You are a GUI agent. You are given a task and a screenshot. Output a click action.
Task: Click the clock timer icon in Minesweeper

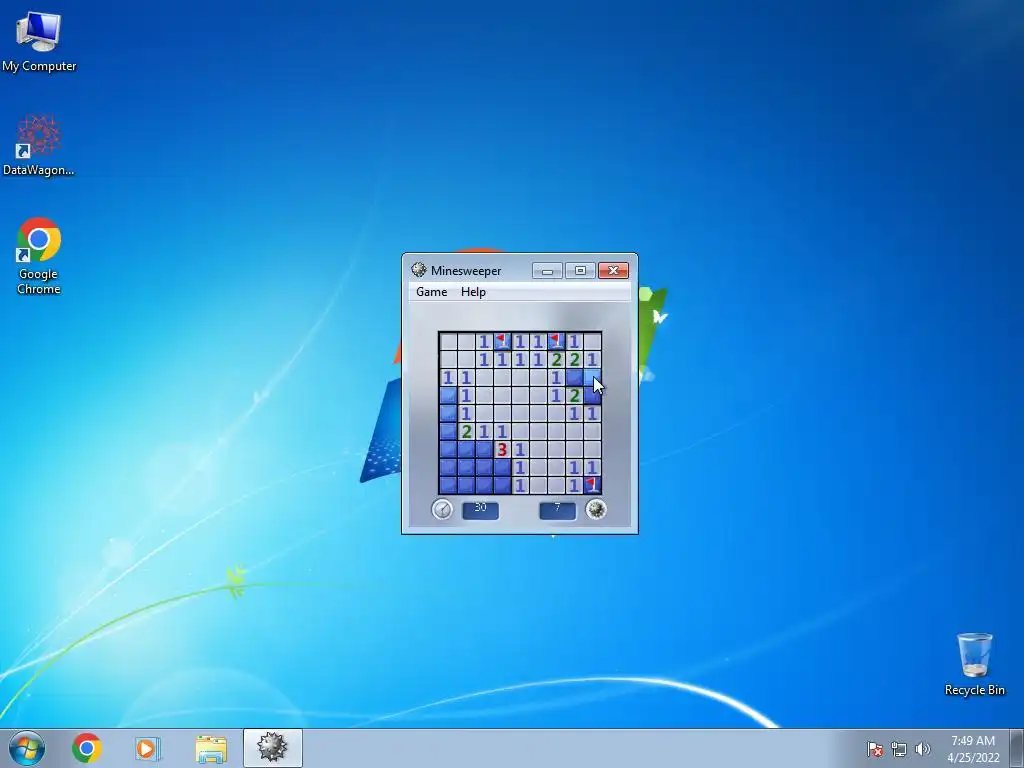(442, 509)
